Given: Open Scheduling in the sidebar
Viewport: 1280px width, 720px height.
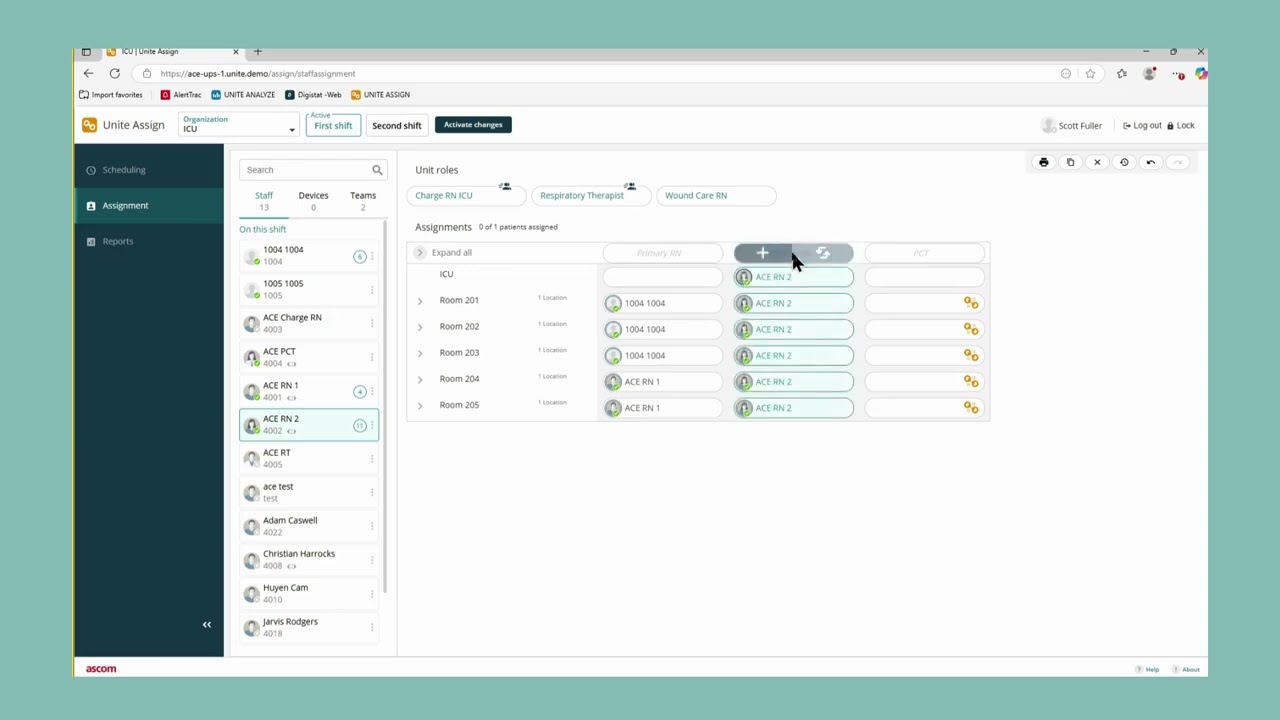Looking at the screenshot, I should coord(149,170).
